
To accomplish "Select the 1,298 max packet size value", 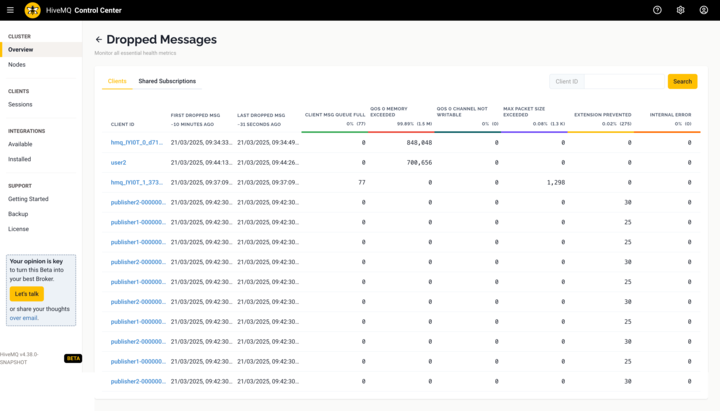I will [556, 182].
